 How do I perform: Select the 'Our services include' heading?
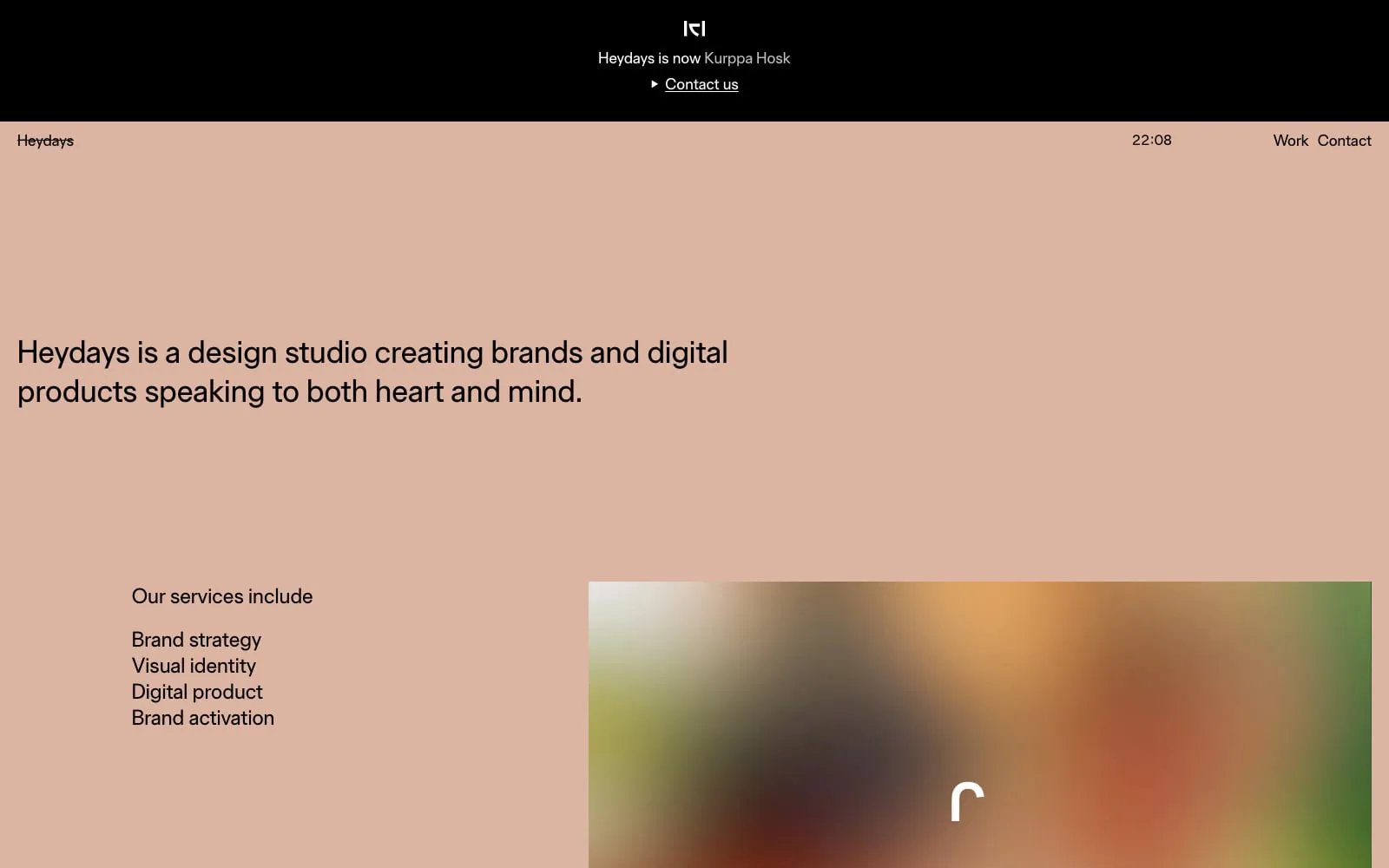[222, 596]
